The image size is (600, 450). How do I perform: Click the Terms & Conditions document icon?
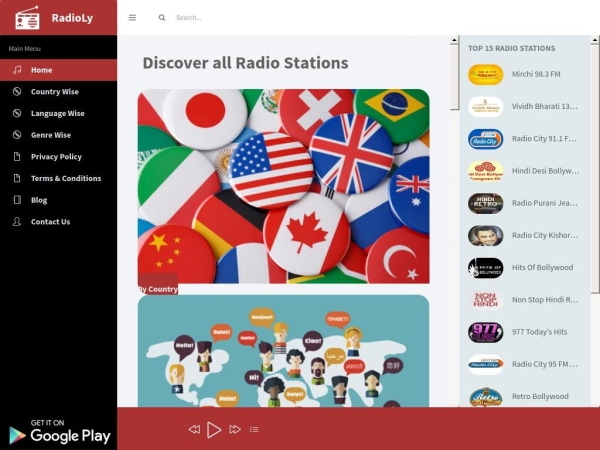(x=17, y=178)
